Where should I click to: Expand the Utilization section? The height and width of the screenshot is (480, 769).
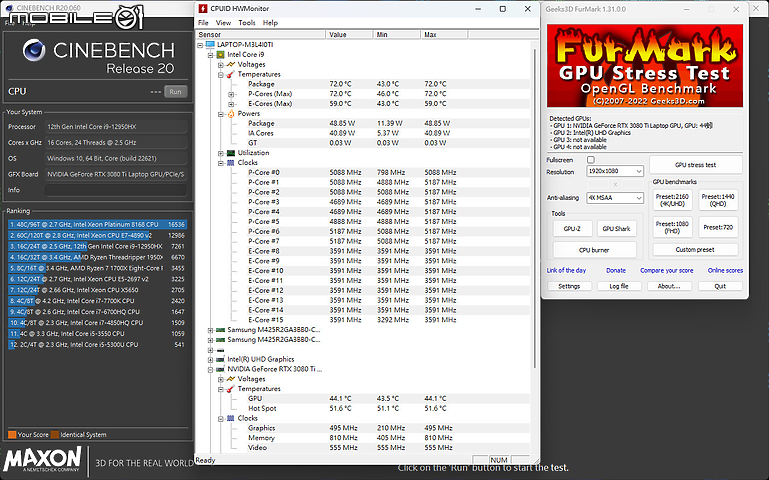click(221, 153)
